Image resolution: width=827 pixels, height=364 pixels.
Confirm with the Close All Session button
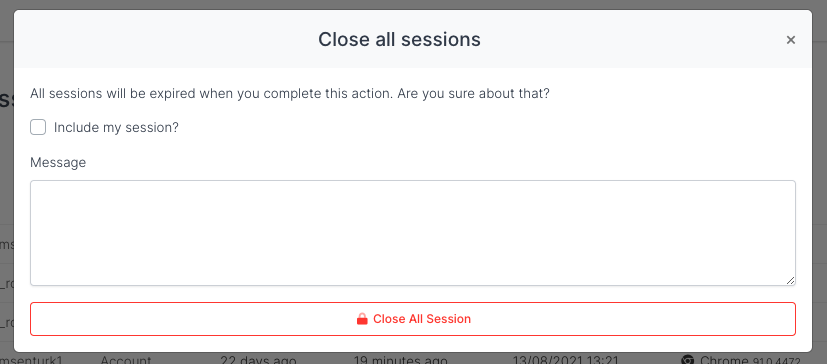coord(412,319)
